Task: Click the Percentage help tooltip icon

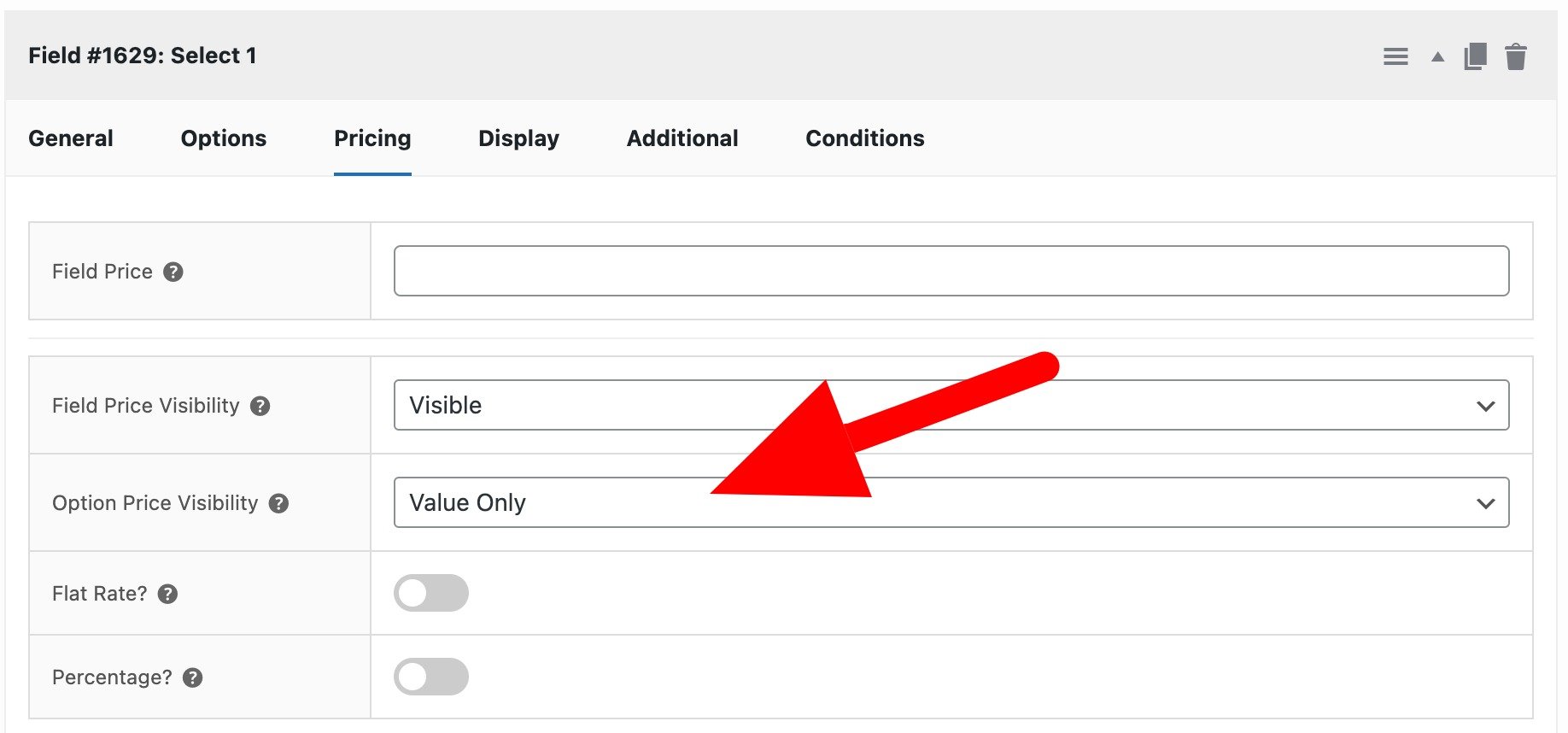Action: click(x=192, y=677)
